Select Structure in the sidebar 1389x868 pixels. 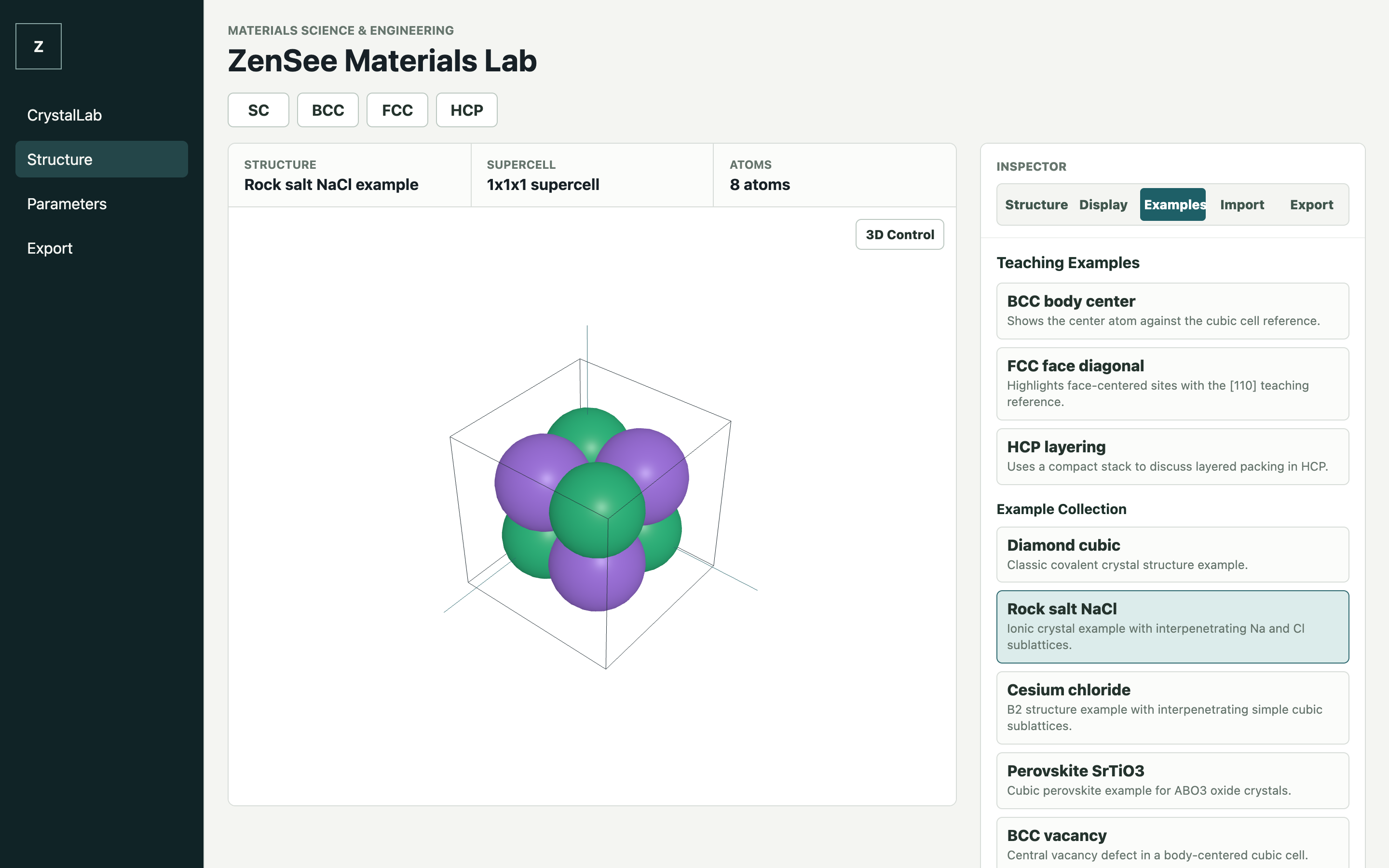tap(102, 159)
